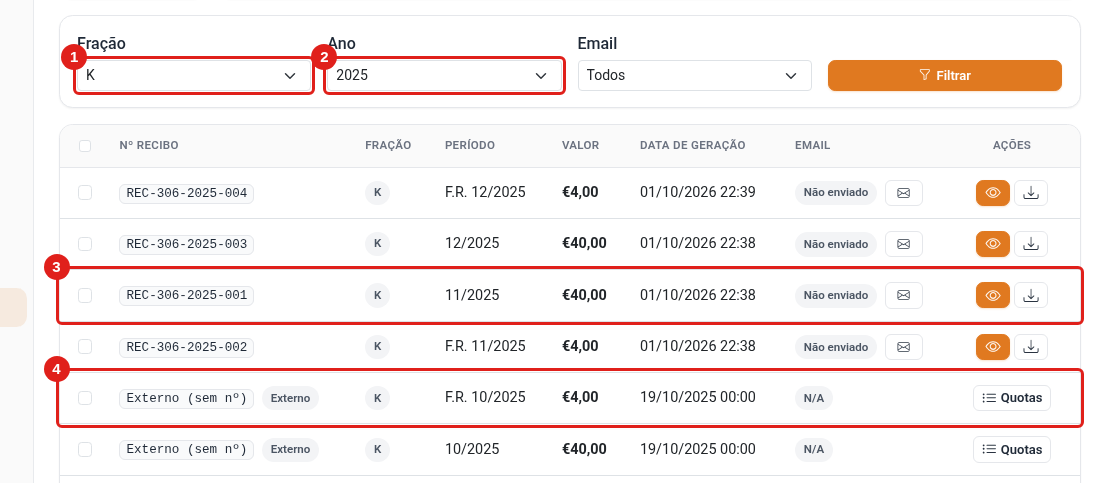
Task: Select checkbox of Externo row F.R. 10/2025
Action: 85,398
